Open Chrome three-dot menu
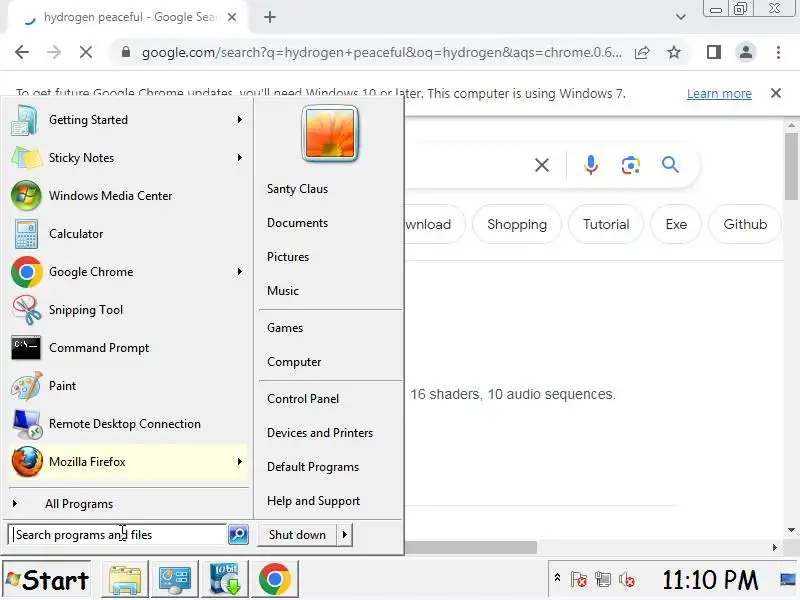Screen dimensions: 800x600 (778, 52)
